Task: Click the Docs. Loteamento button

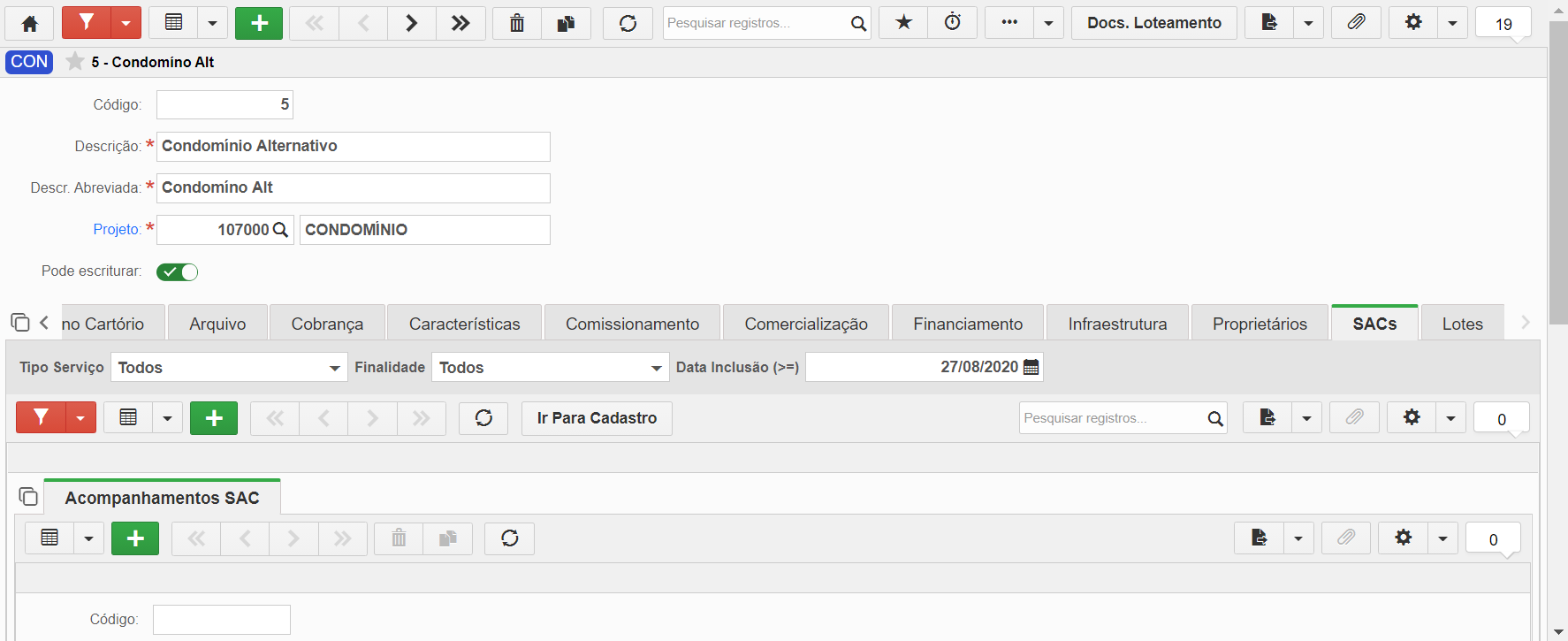Action: coord(1154,23)
